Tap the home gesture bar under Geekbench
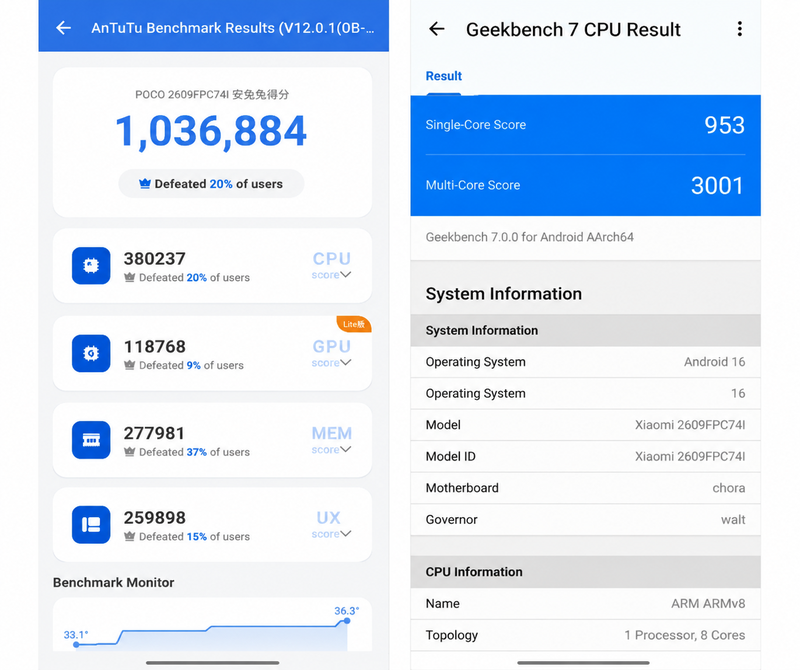The height and width of the screenshot is (670, 800). point(583,663)
